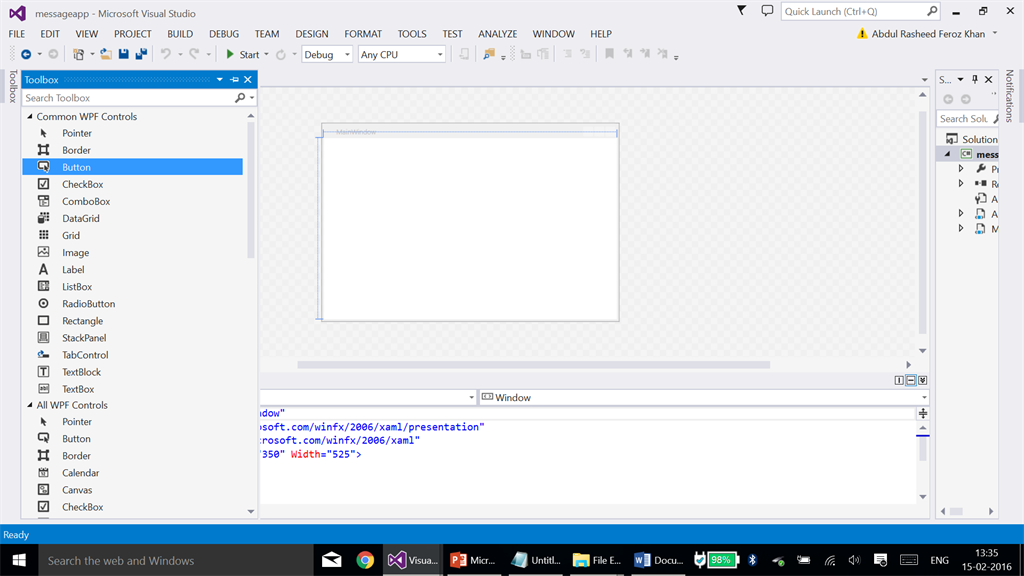Open the Debug configuration dropdown
Screen dimensions: 1024x576
coord(327,55)
